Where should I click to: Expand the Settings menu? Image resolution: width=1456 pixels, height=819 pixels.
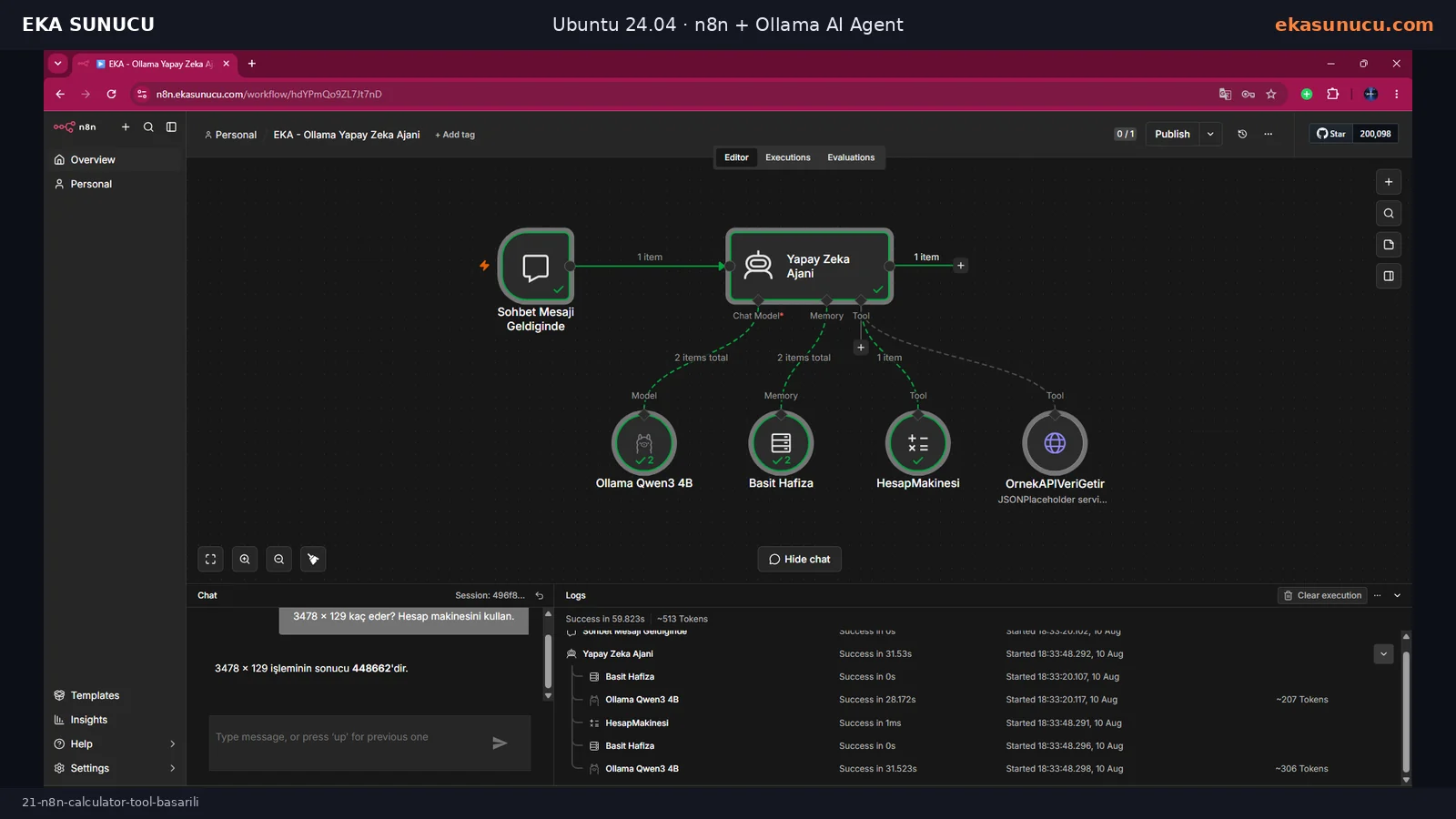point(115,768)
